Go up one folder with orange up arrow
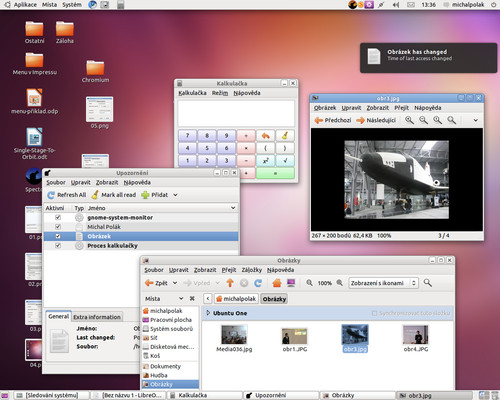 point(230,283)
